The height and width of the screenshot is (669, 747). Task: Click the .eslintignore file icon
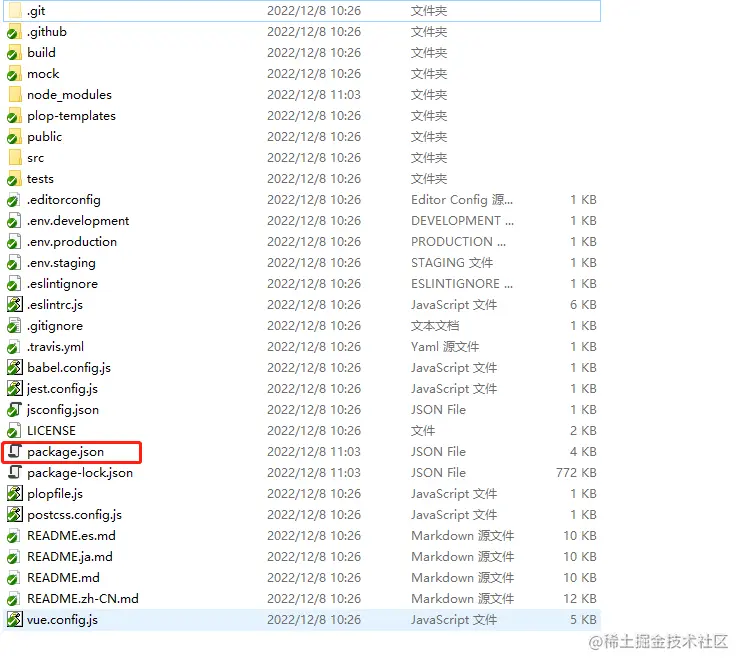click(x=14, y=284)
